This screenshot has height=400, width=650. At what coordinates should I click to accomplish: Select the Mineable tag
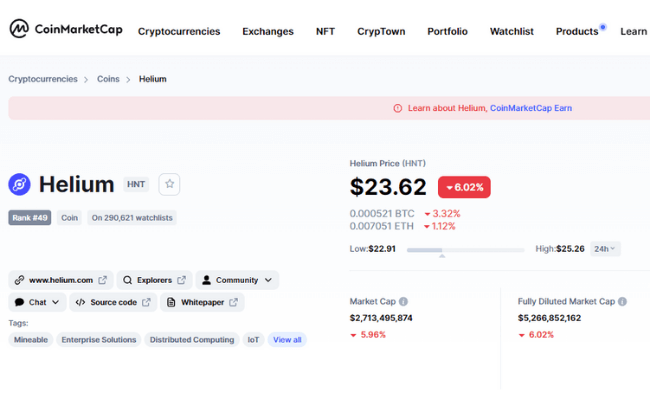tap(31, 340)
